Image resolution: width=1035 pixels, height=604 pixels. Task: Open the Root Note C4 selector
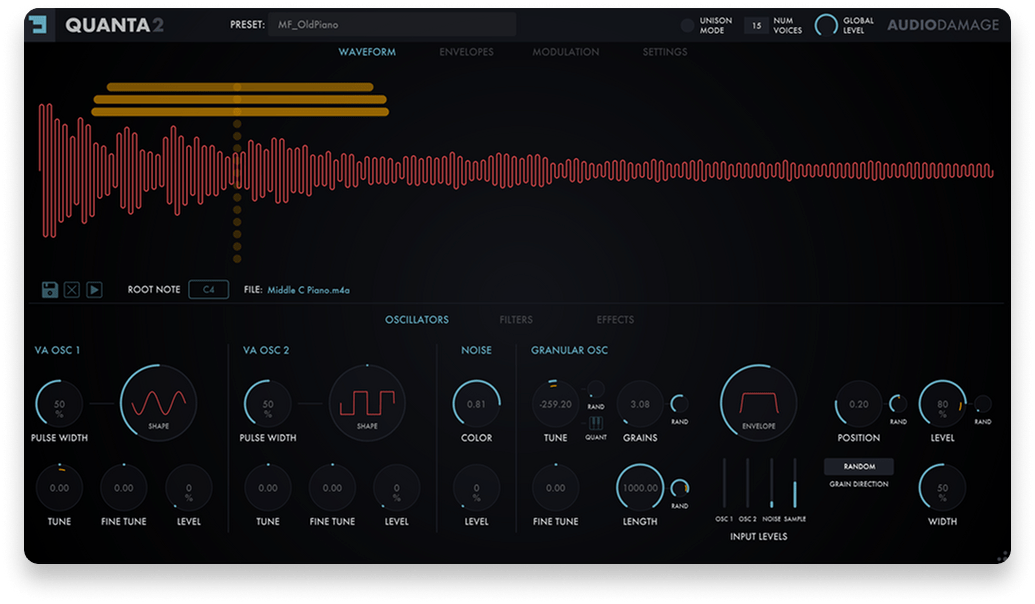pos(208,290)
